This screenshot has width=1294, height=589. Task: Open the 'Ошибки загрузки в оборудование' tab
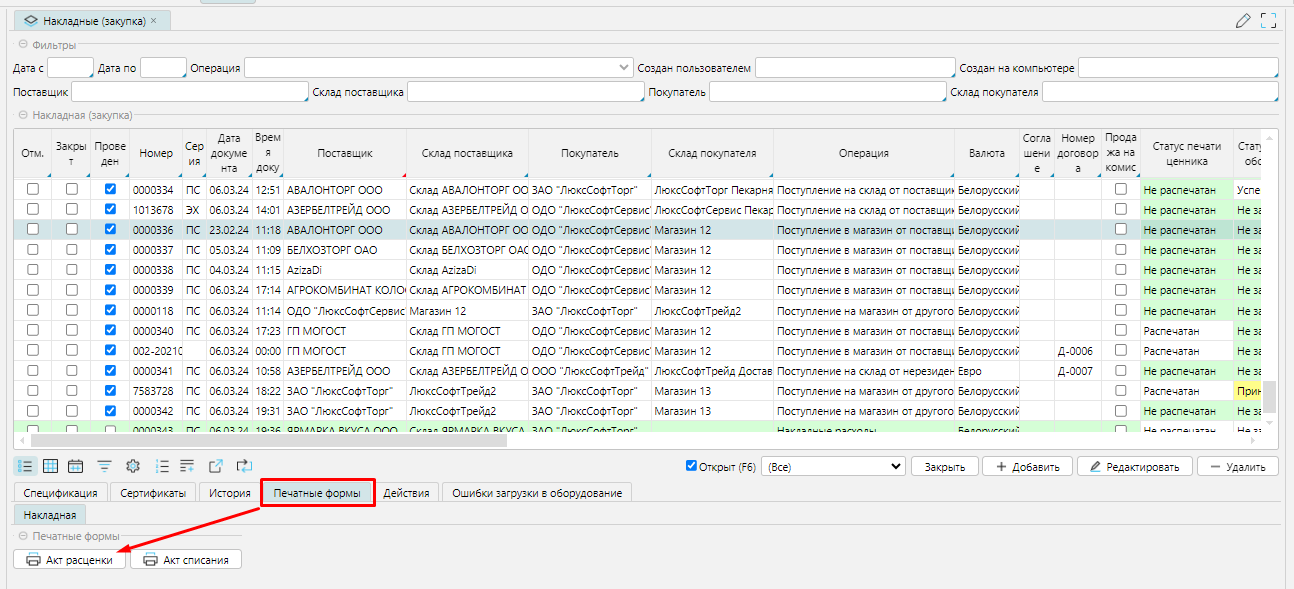pyautogui.click(x=536, y=493)
